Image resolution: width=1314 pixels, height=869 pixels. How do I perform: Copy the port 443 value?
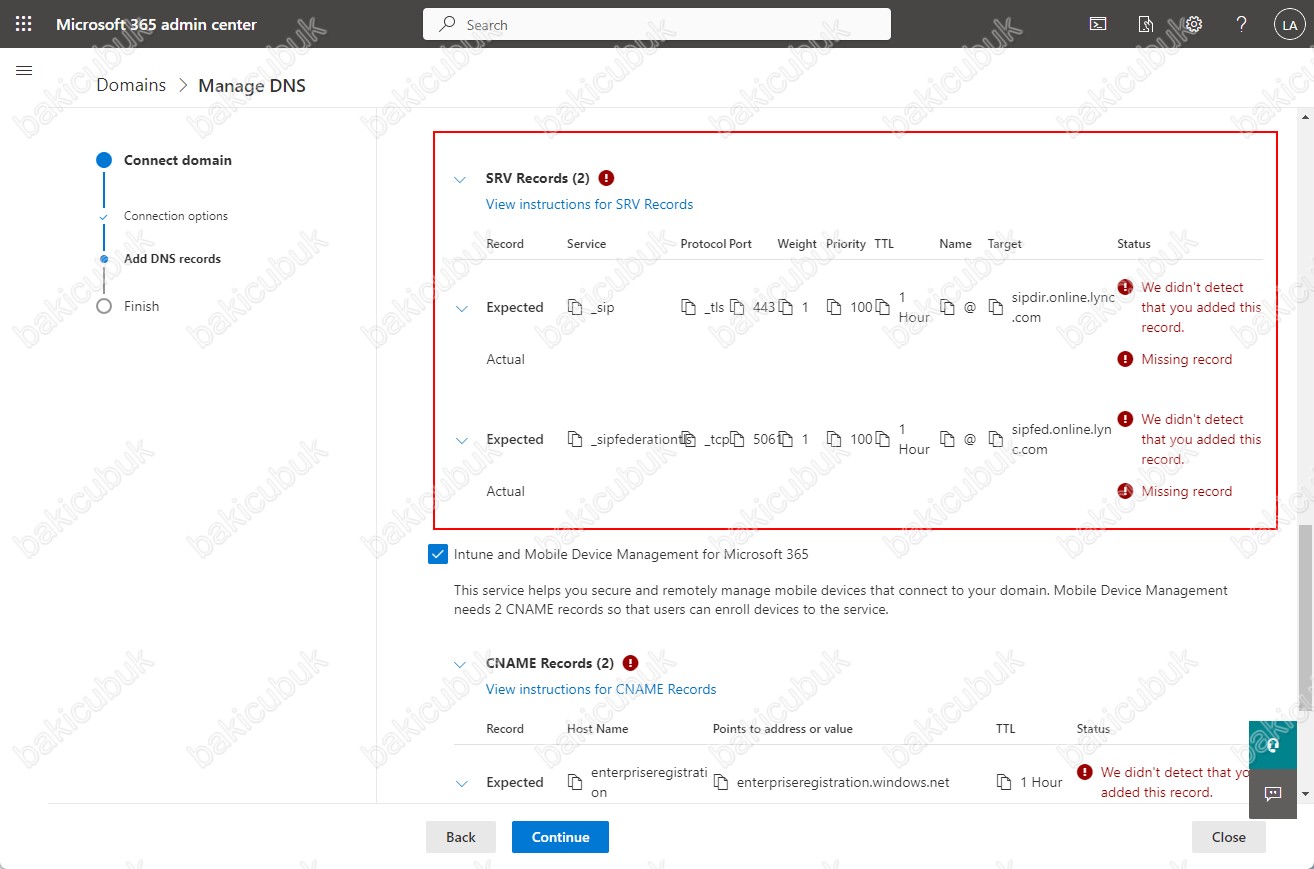(x=738, y=307)
